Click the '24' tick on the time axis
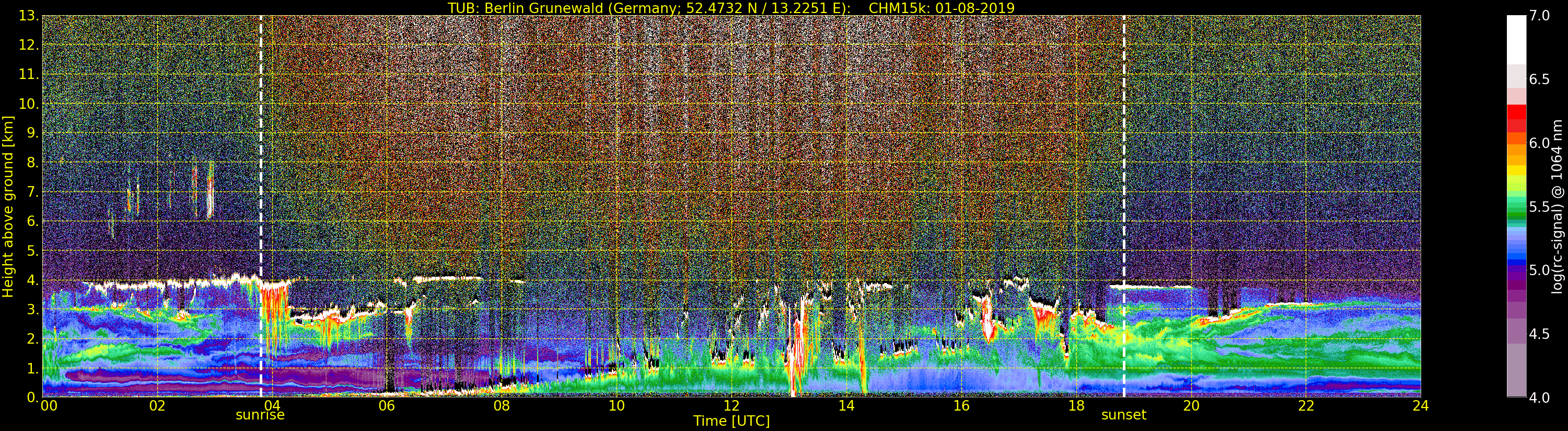1568x431 pixels. (1421, 405)
